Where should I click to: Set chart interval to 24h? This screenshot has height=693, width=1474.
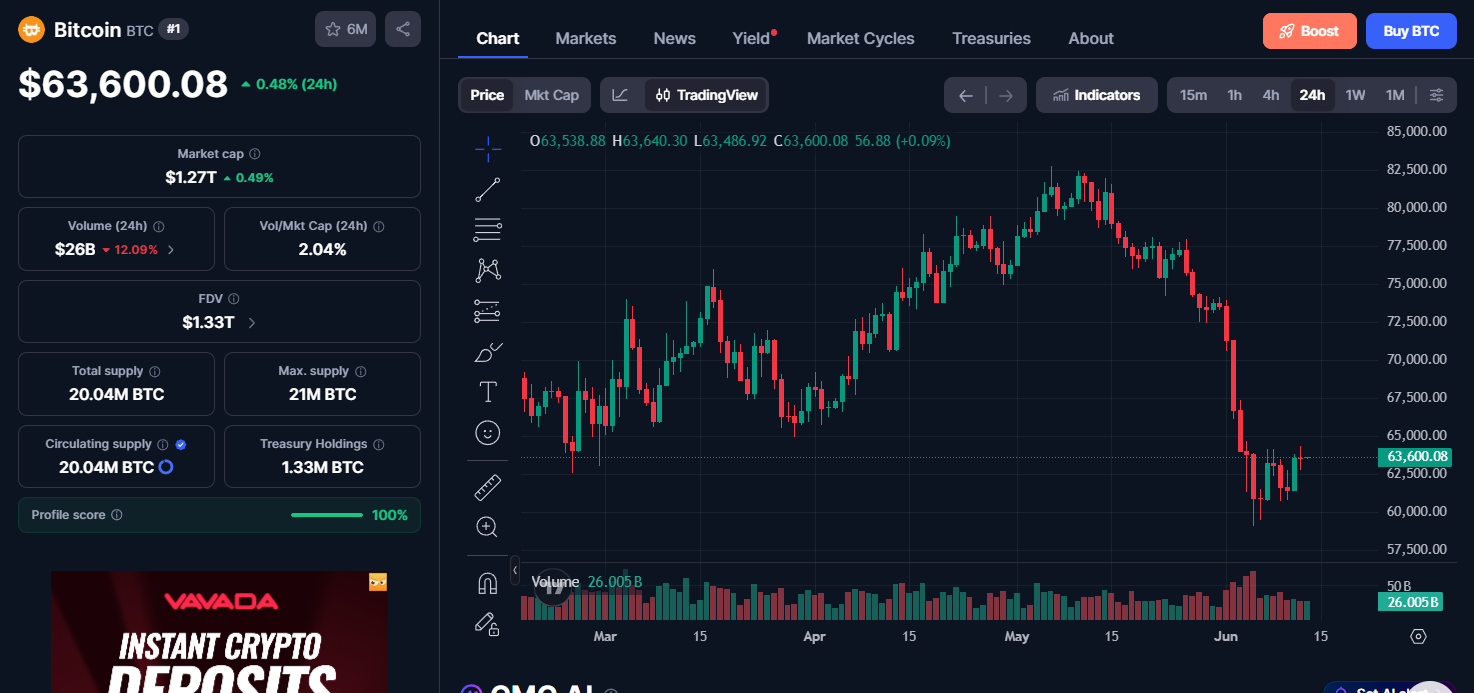click(x=1312, y=95)
